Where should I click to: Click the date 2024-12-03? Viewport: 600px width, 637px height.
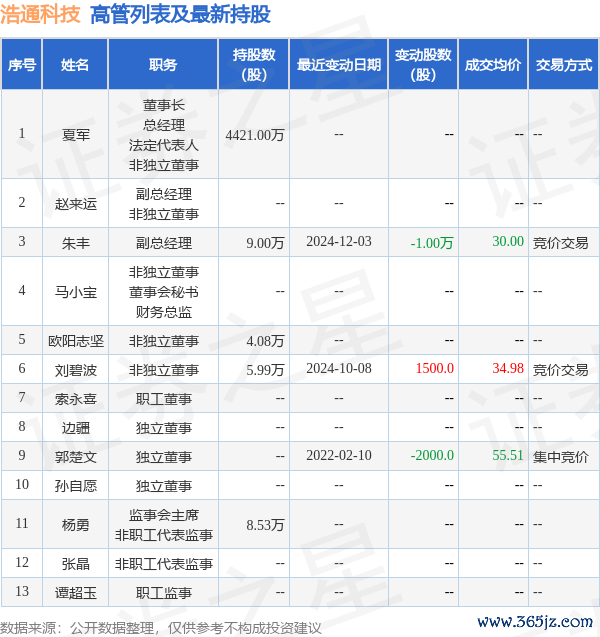pos(339,241)
